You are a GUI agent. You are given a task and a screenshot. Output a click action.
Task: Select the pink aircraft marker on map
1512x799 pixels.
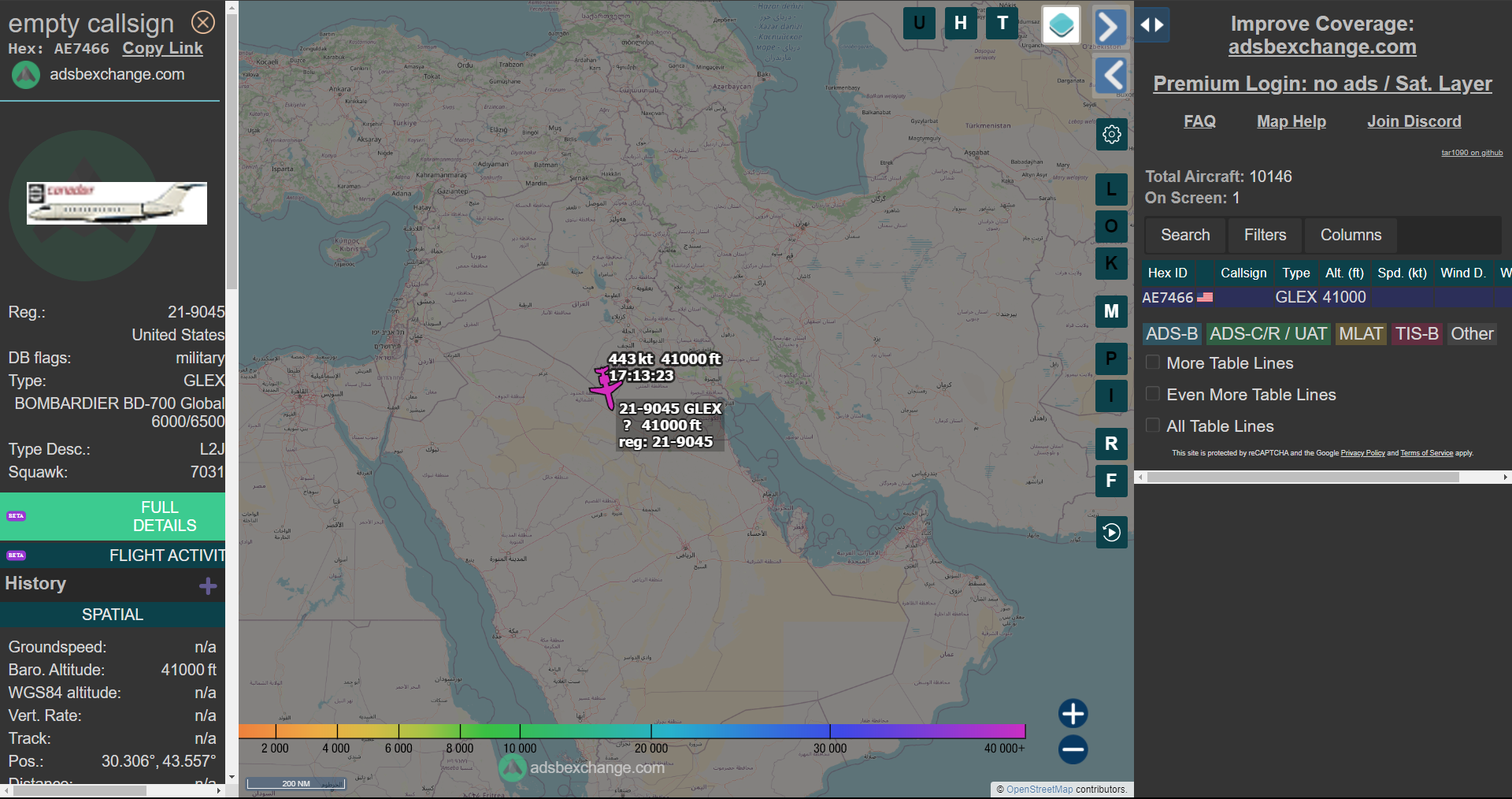coord(605,387)
